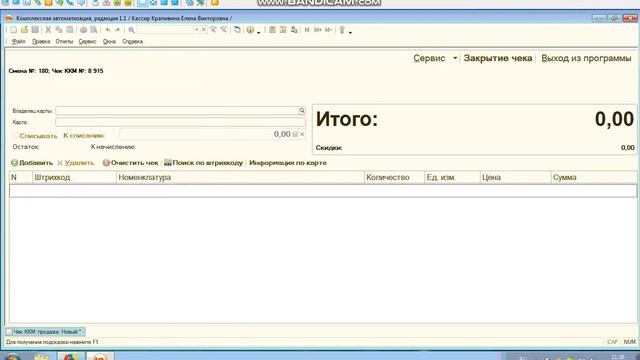Click Выход из программы
Viewport: 640px width, 360px height.
point(586,58)
